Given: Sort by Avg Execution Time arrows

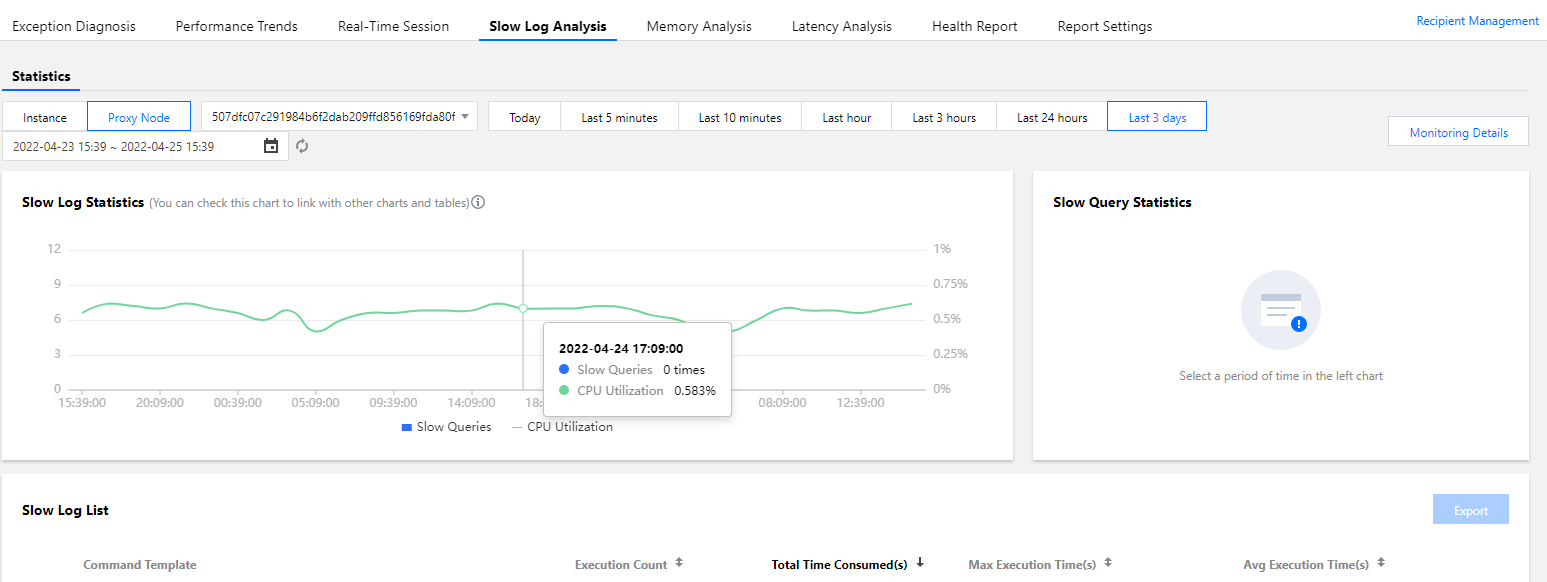Looking at the screenshot, I should click(1381, 563).
